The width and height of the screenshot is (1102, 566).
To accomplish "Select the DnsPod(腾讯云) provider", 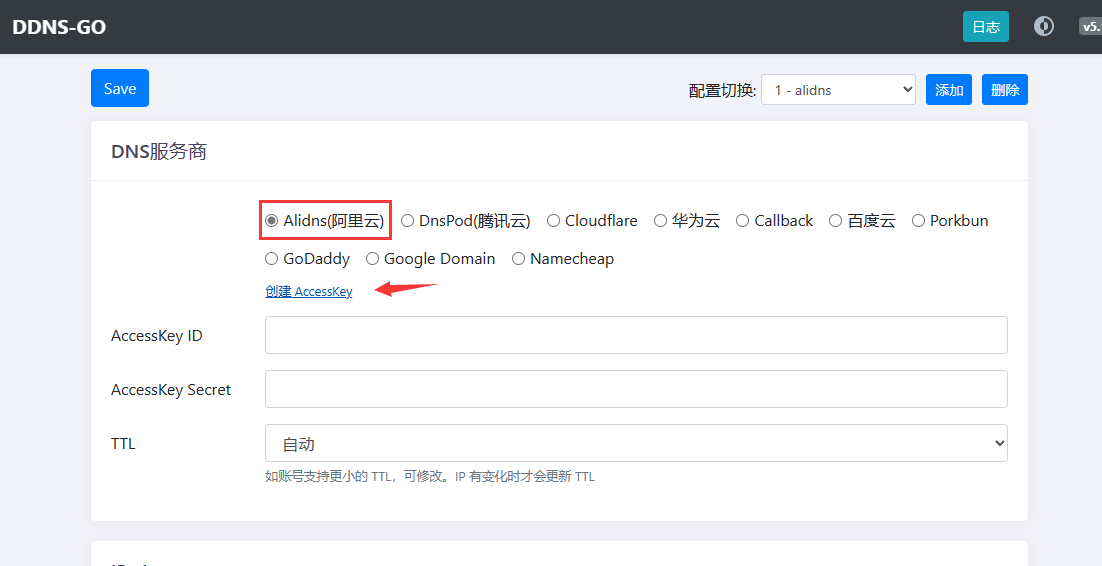I will click(x=407, y=221).
